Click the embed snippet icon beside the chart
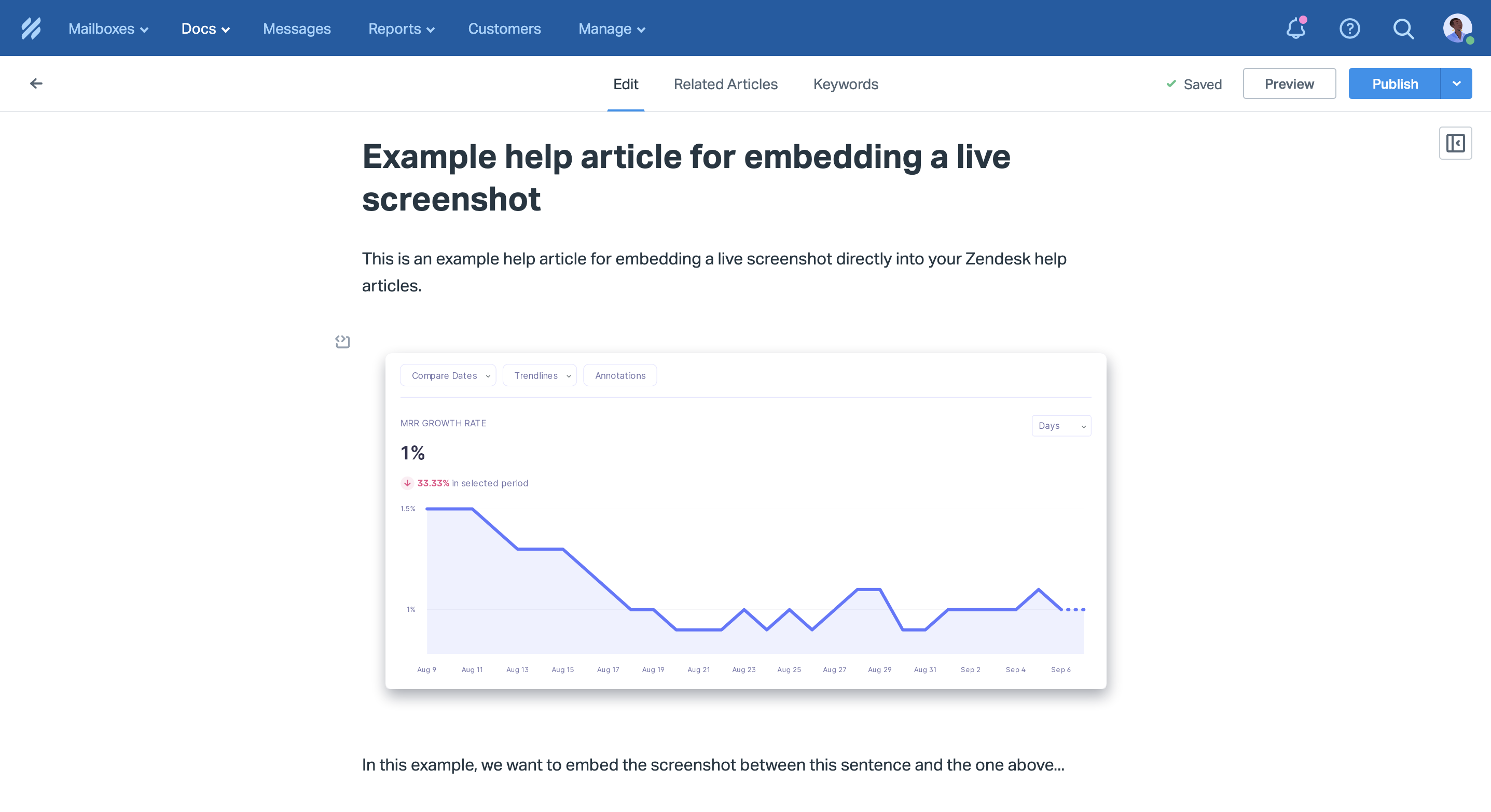 (342, 341)
